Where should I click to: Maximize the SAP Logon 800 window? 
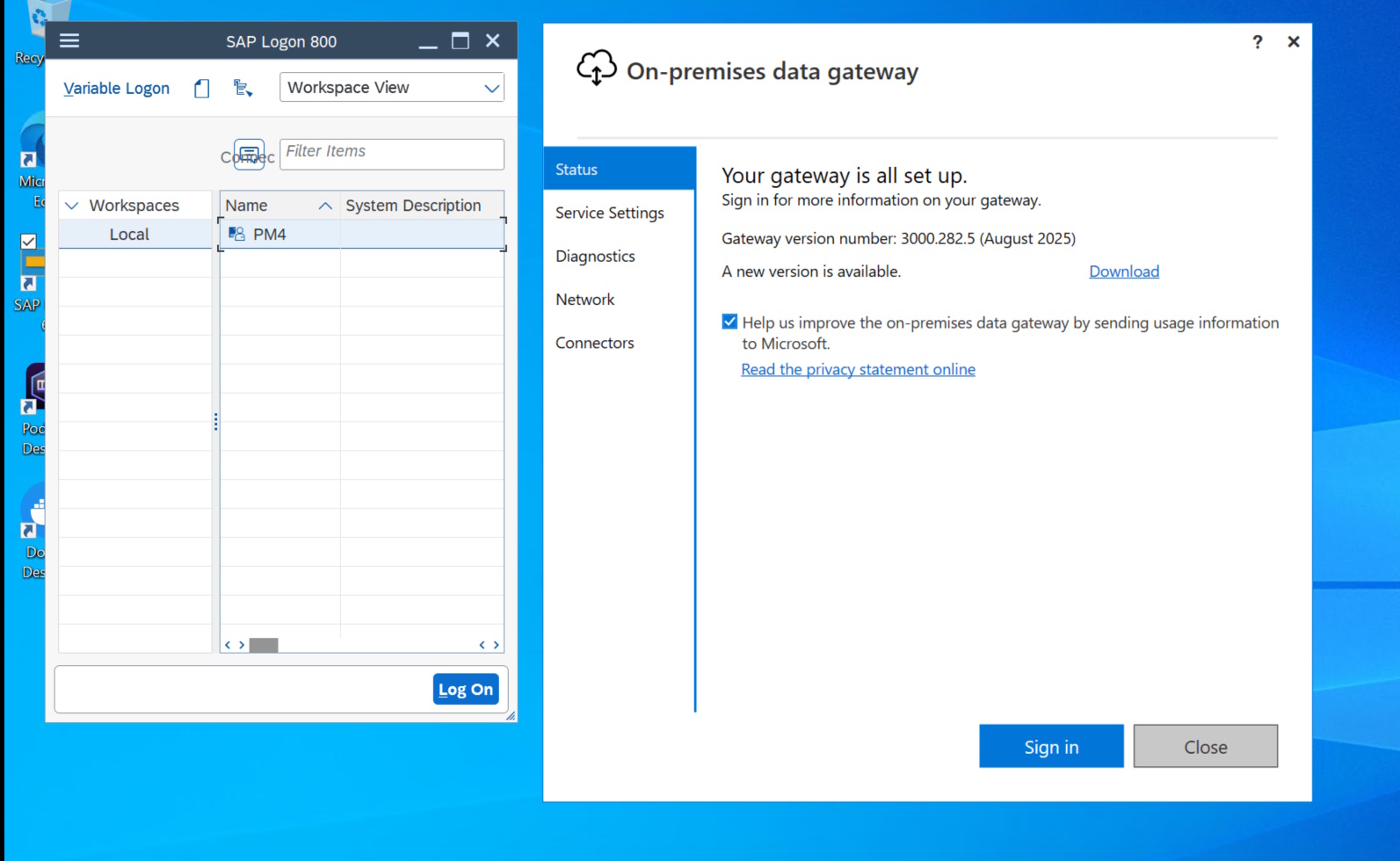click(461, 40)
